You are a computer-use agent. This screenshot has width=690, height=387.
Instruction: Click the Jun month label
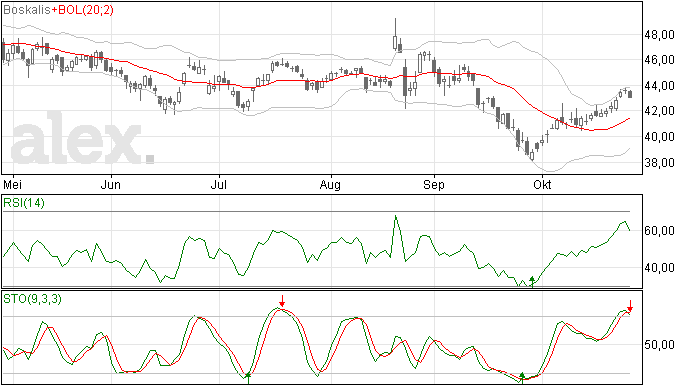pyautogui.click(x=110, y=184)
